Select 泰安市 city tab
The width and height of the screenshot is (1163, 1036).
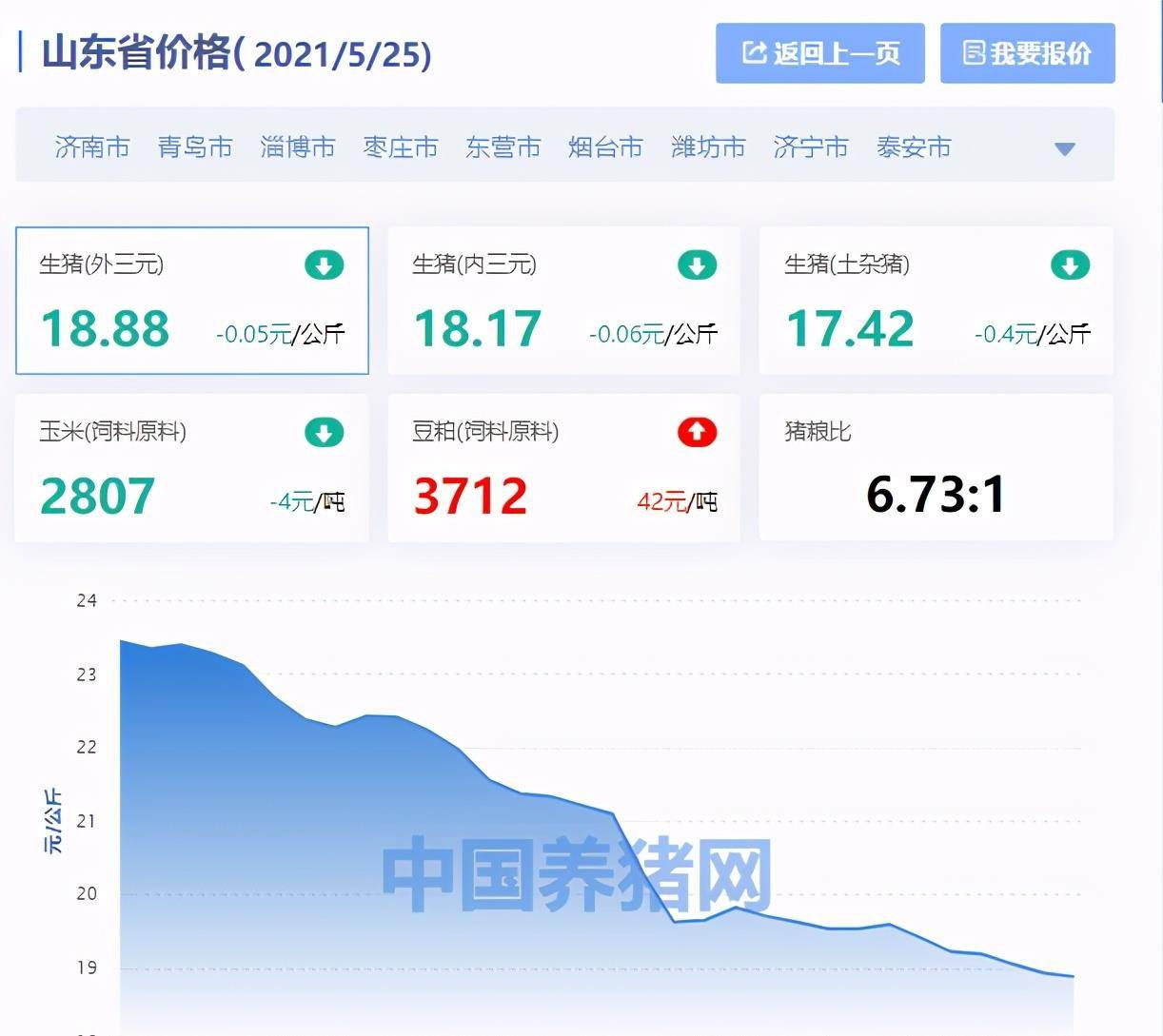click(914, 147)
